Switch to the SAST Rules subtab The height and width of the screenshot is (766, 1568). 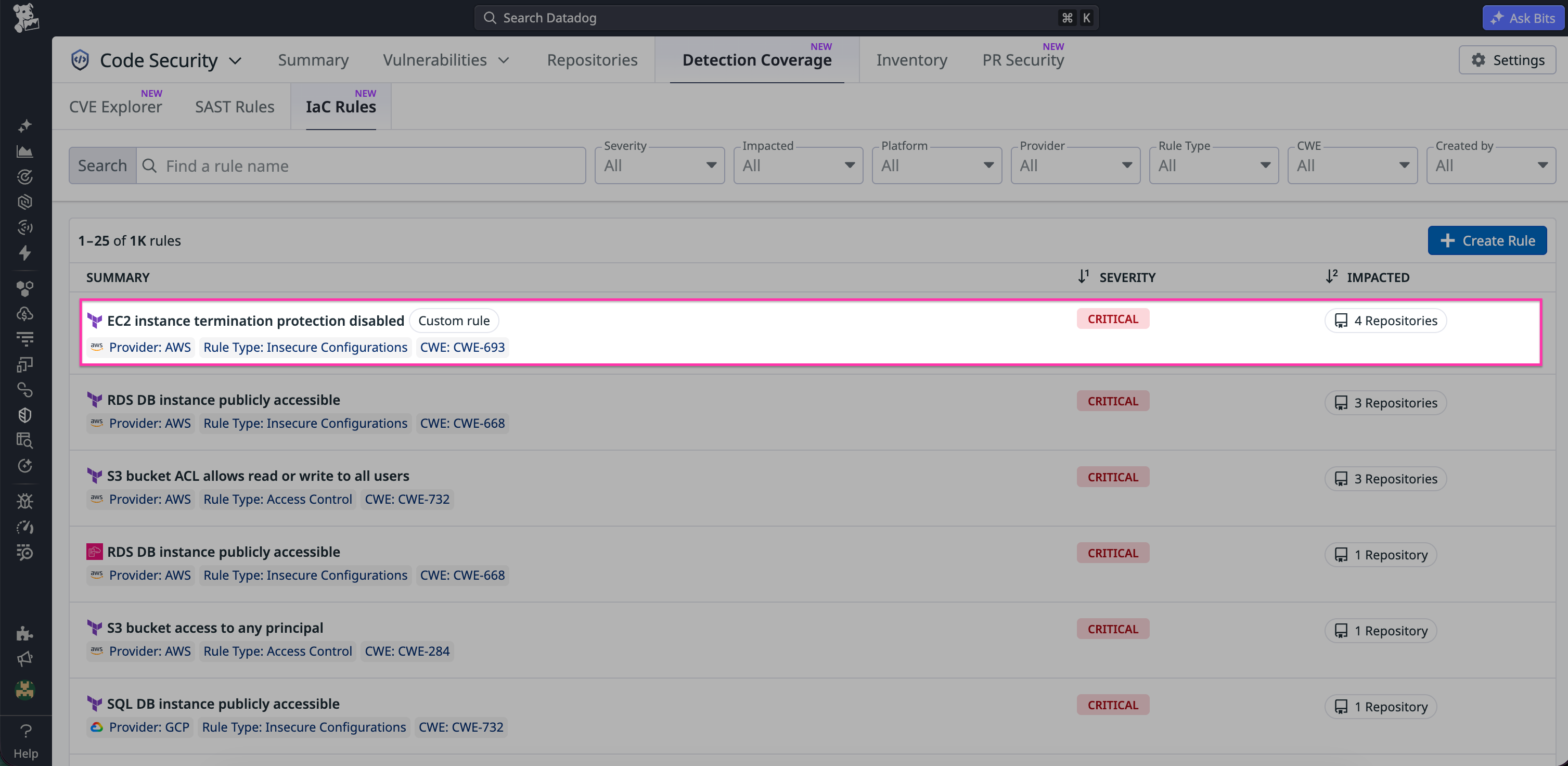pyautogui.click(x=234, y=107)
